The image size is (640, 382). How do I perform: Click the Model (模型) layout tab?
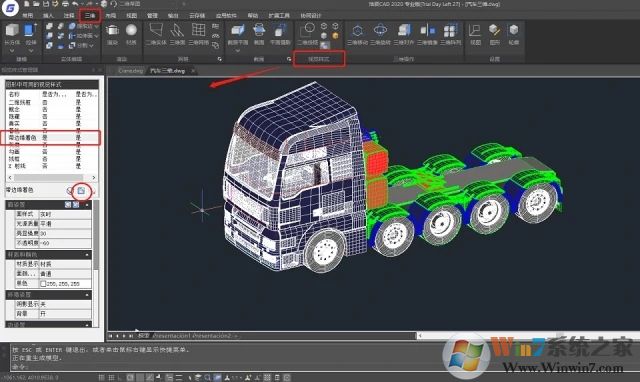[143, 335]
